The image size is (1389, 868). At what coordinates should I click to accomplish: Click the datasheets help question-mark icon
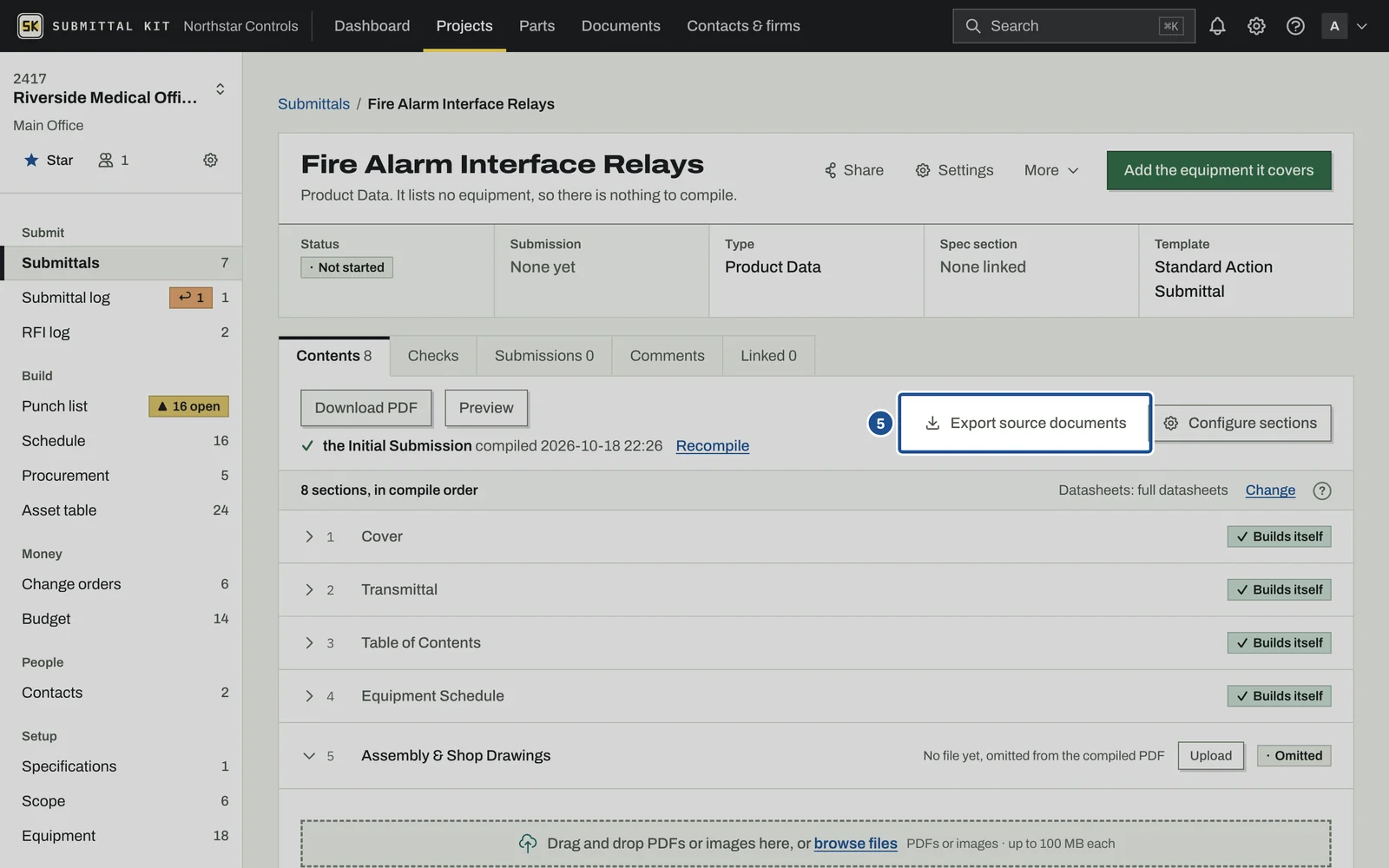click(x=1321, y=490)
